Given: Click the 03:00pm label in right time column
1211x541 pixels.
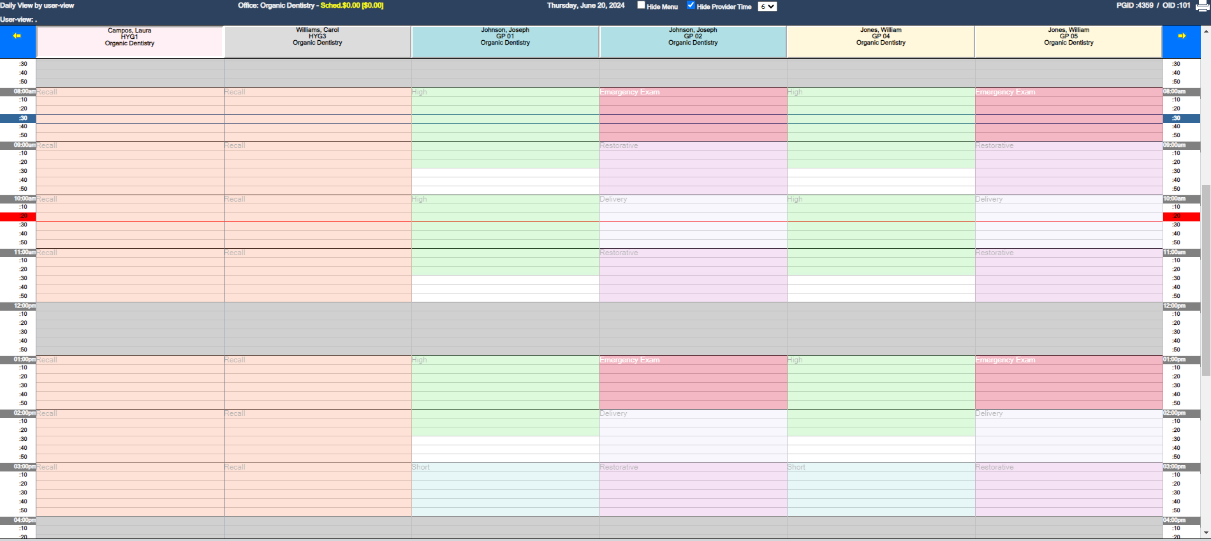Looking at the screenshot, I should point(1181,466).
